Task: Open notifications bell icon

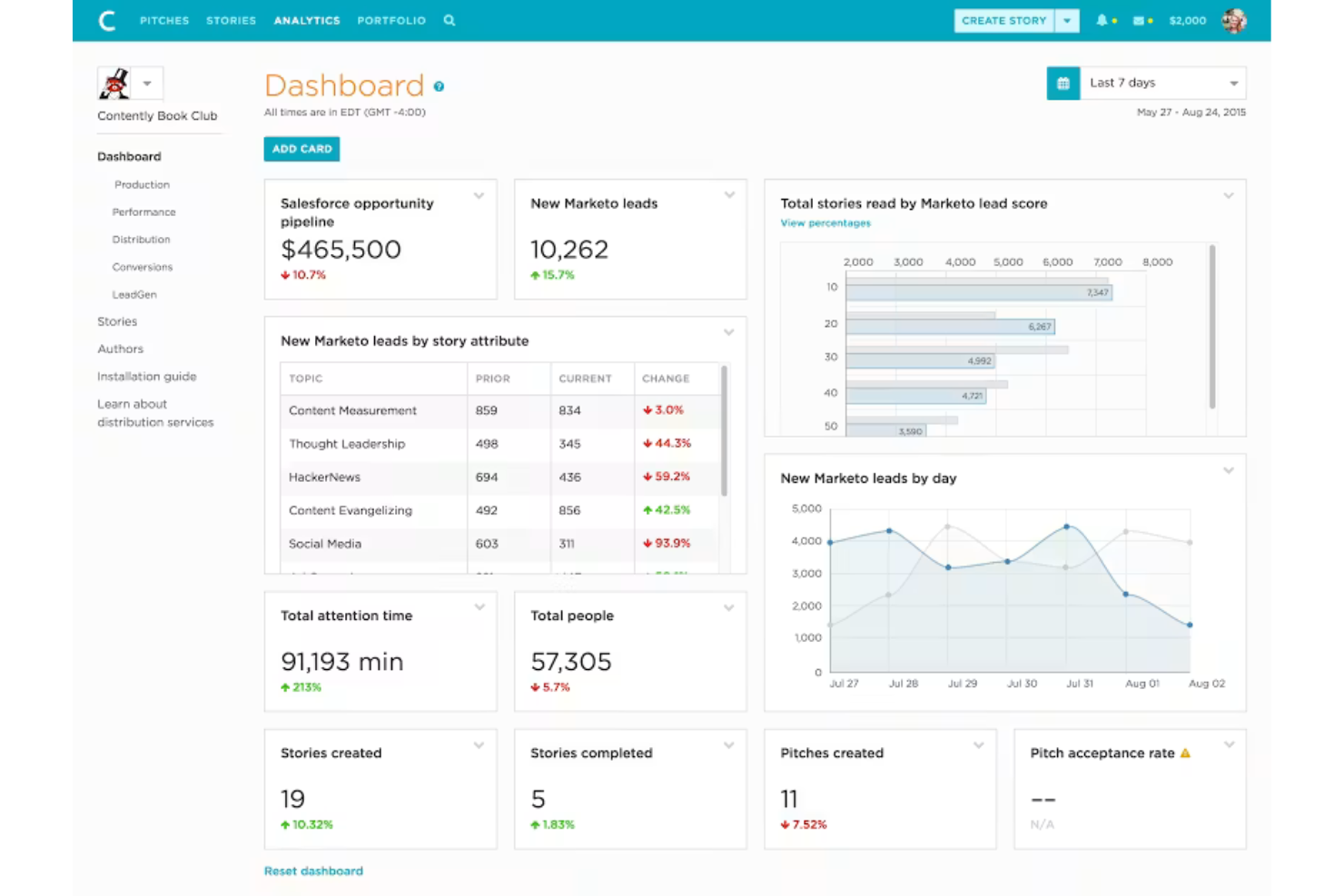Action: 1102,20
